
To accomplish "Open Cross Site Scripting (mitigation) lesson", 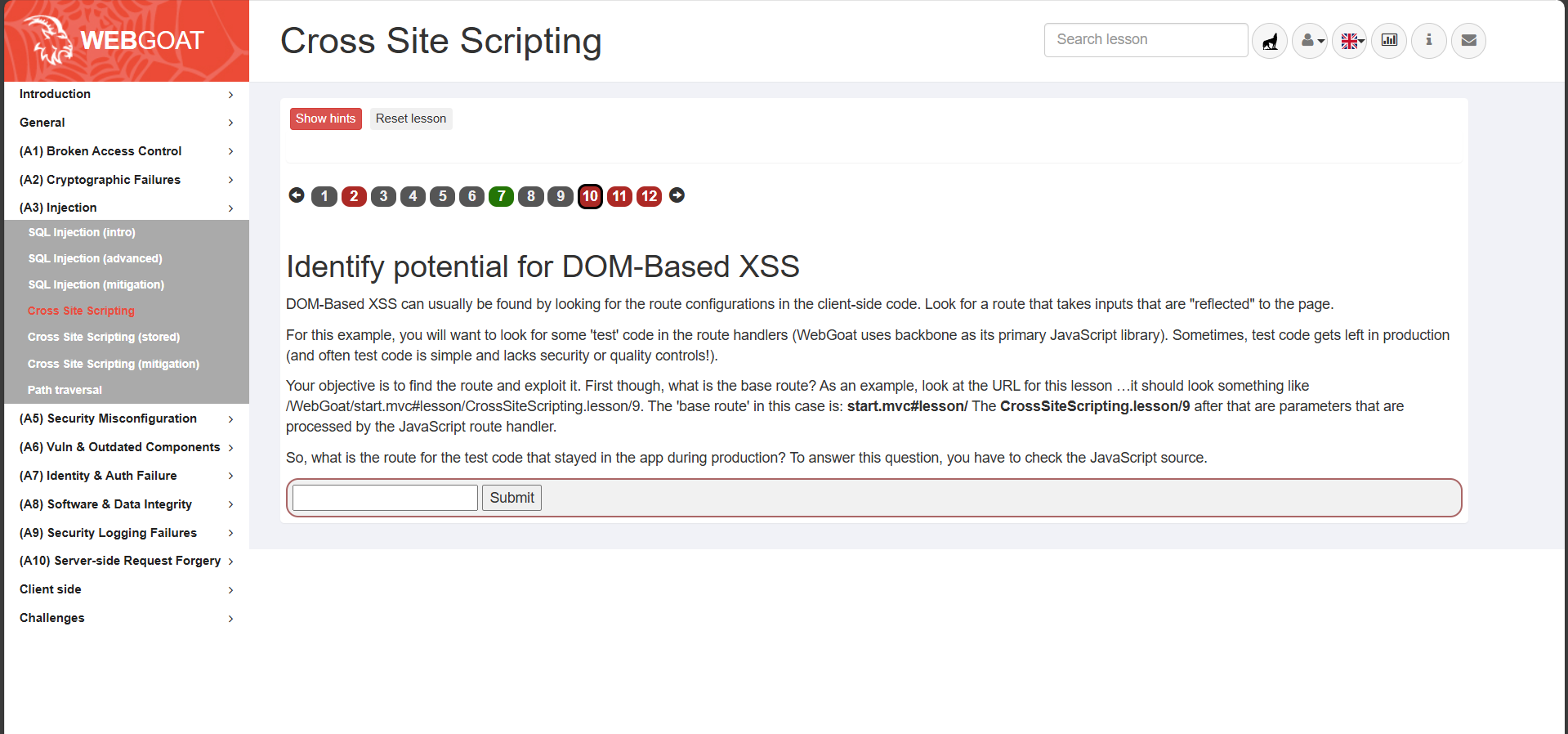I will pyautogui.click(x=114, y=364).
